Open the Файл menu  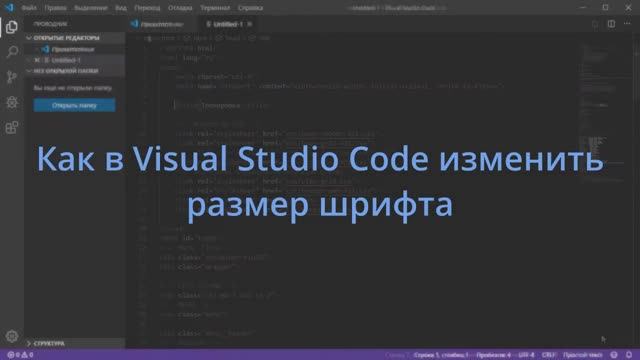(x=29, y=8)
